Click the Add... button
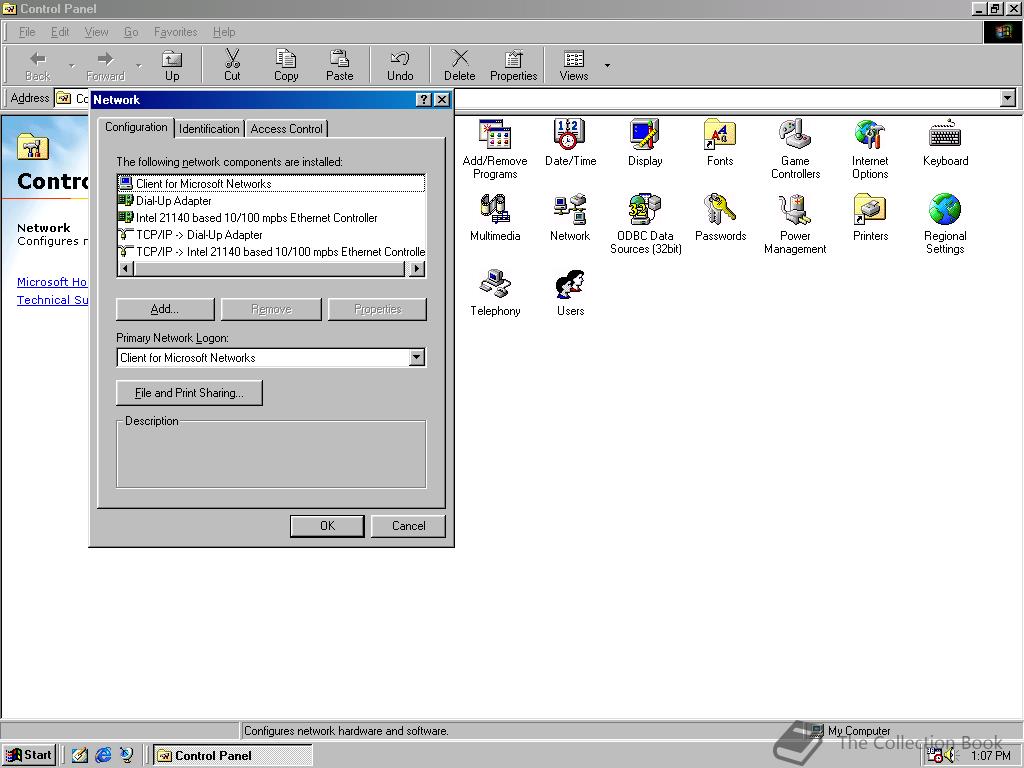Image resolution: width=1024 pixels, height=768 pixels. coord(165,309)
